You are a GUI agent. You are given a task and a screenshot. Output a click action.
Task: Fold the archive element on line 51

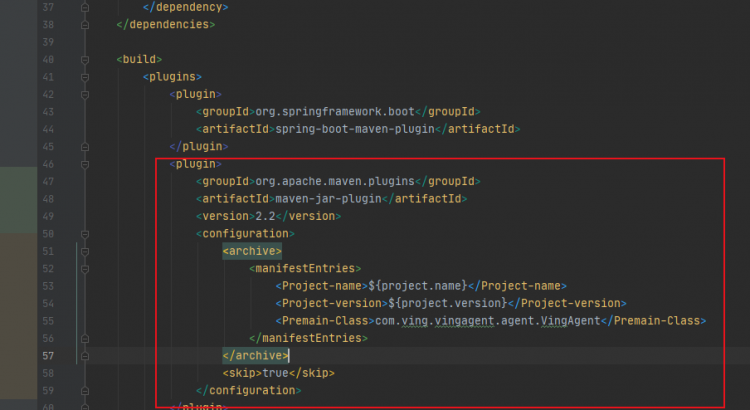(84, 251)
